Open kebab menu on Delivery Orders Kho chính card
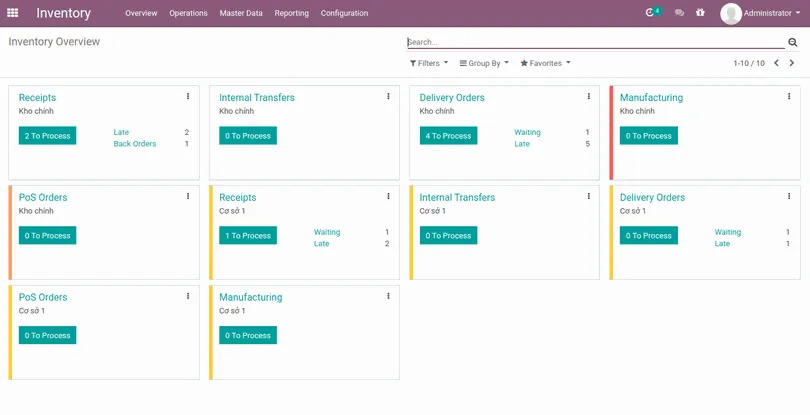 point(589,96)
